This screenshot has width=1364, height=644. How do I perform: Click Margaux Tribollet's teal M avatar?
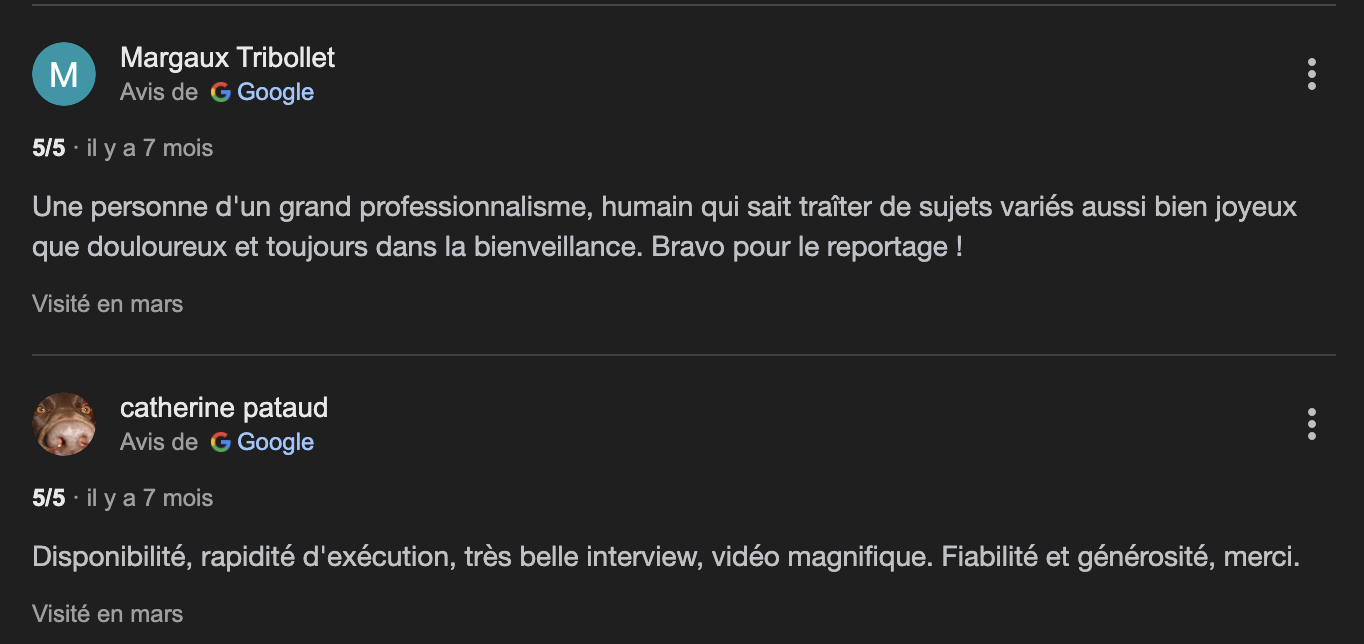coord(64,74)
